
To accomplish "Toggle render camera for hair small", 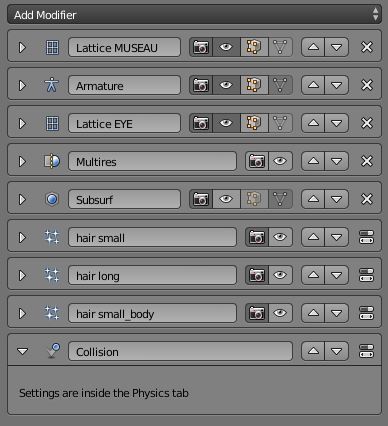I will 257,237.
